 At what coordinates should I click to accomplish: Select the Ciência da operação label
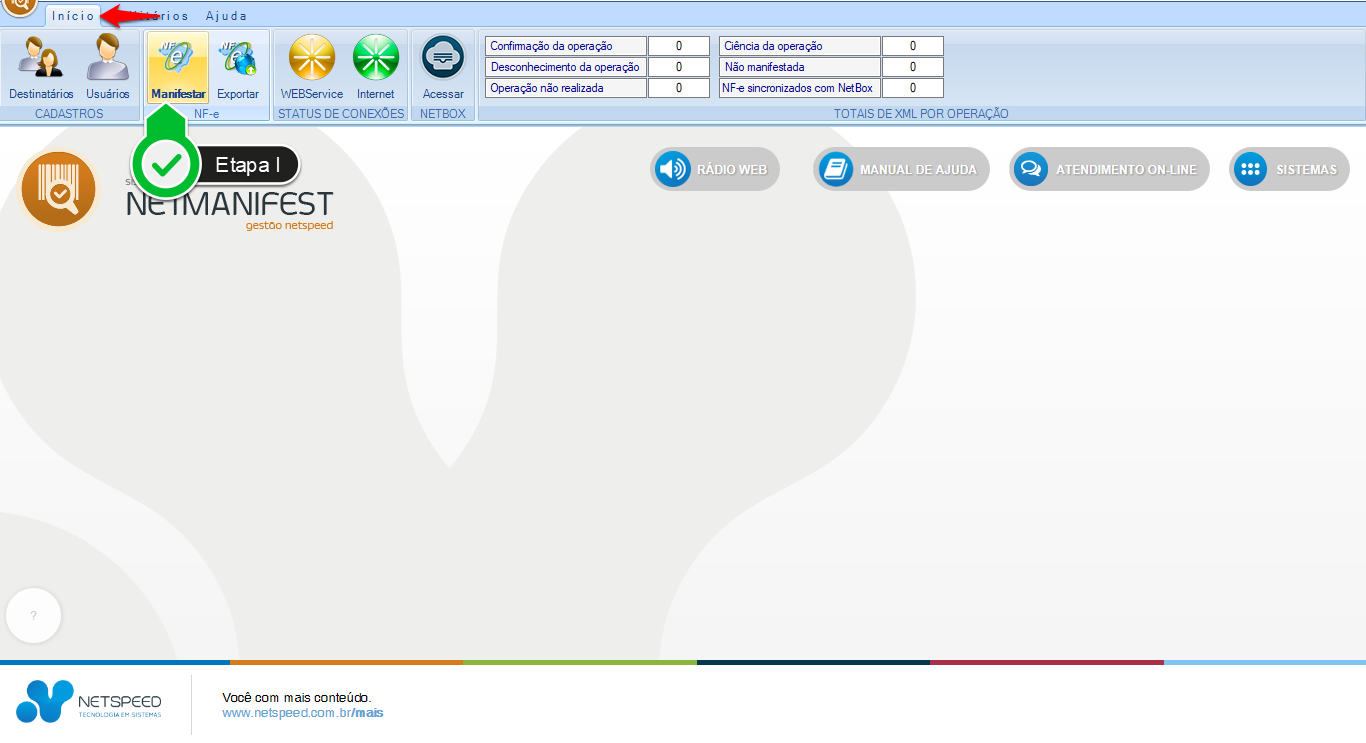[x=800, y=46]
